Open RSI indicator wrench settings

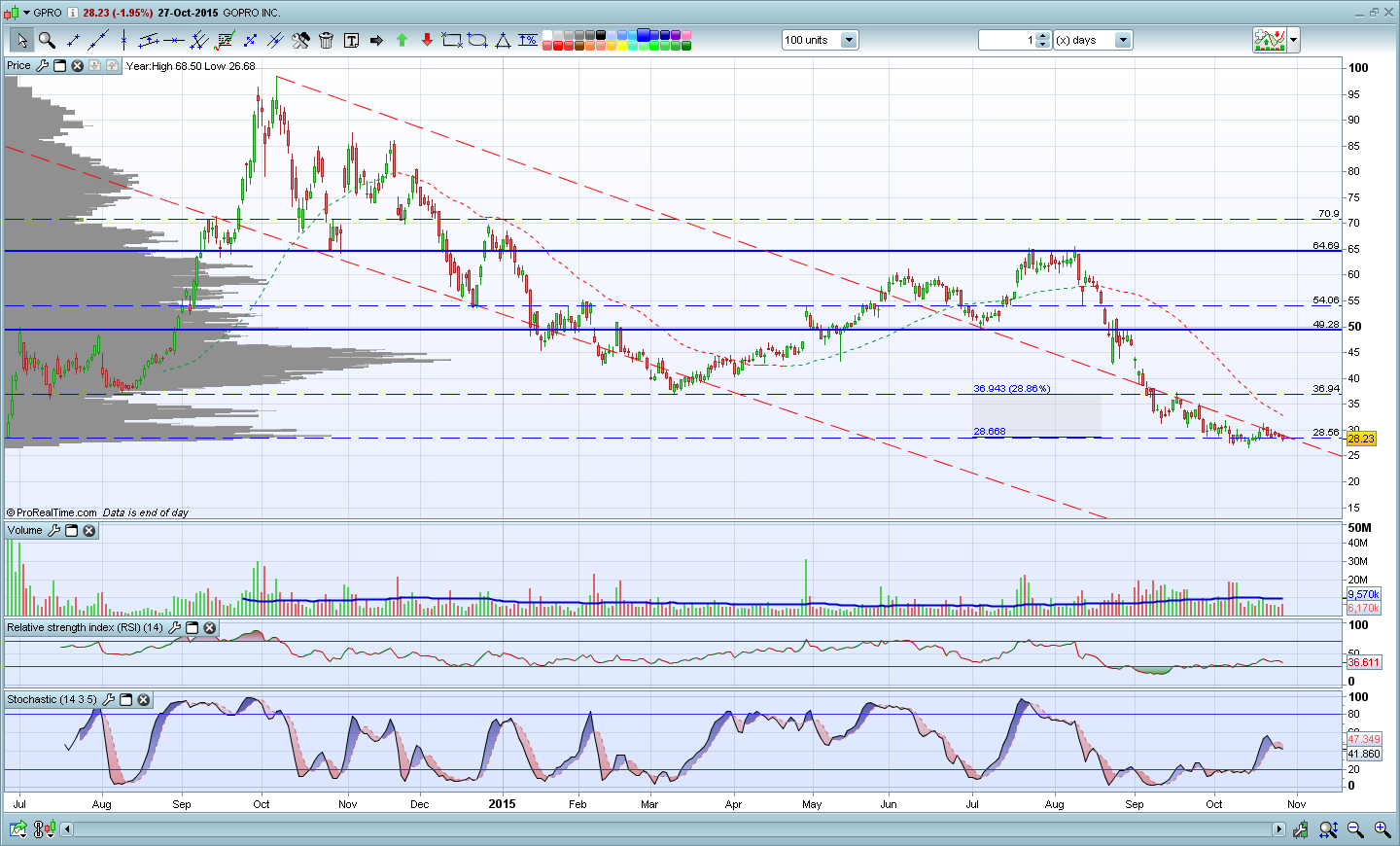pos(175,627)
